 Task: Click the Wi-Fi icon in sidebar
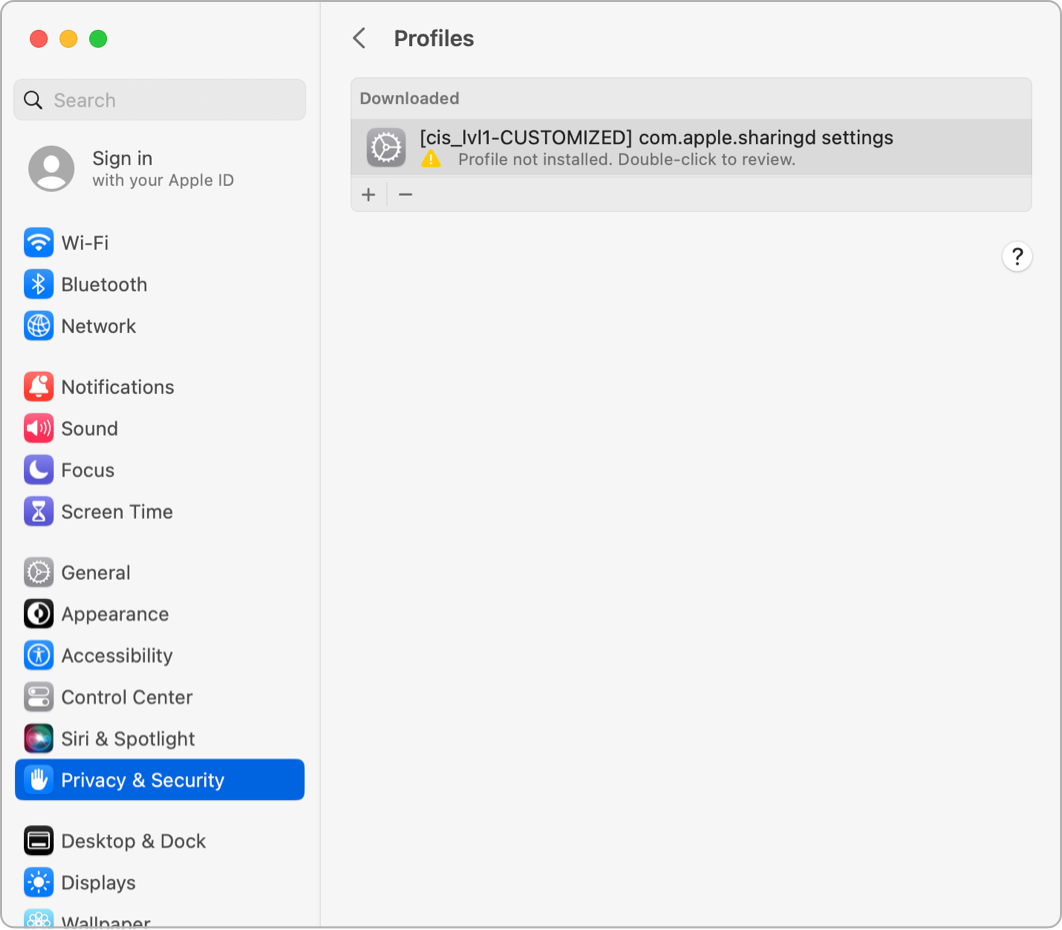pos(38,243)
